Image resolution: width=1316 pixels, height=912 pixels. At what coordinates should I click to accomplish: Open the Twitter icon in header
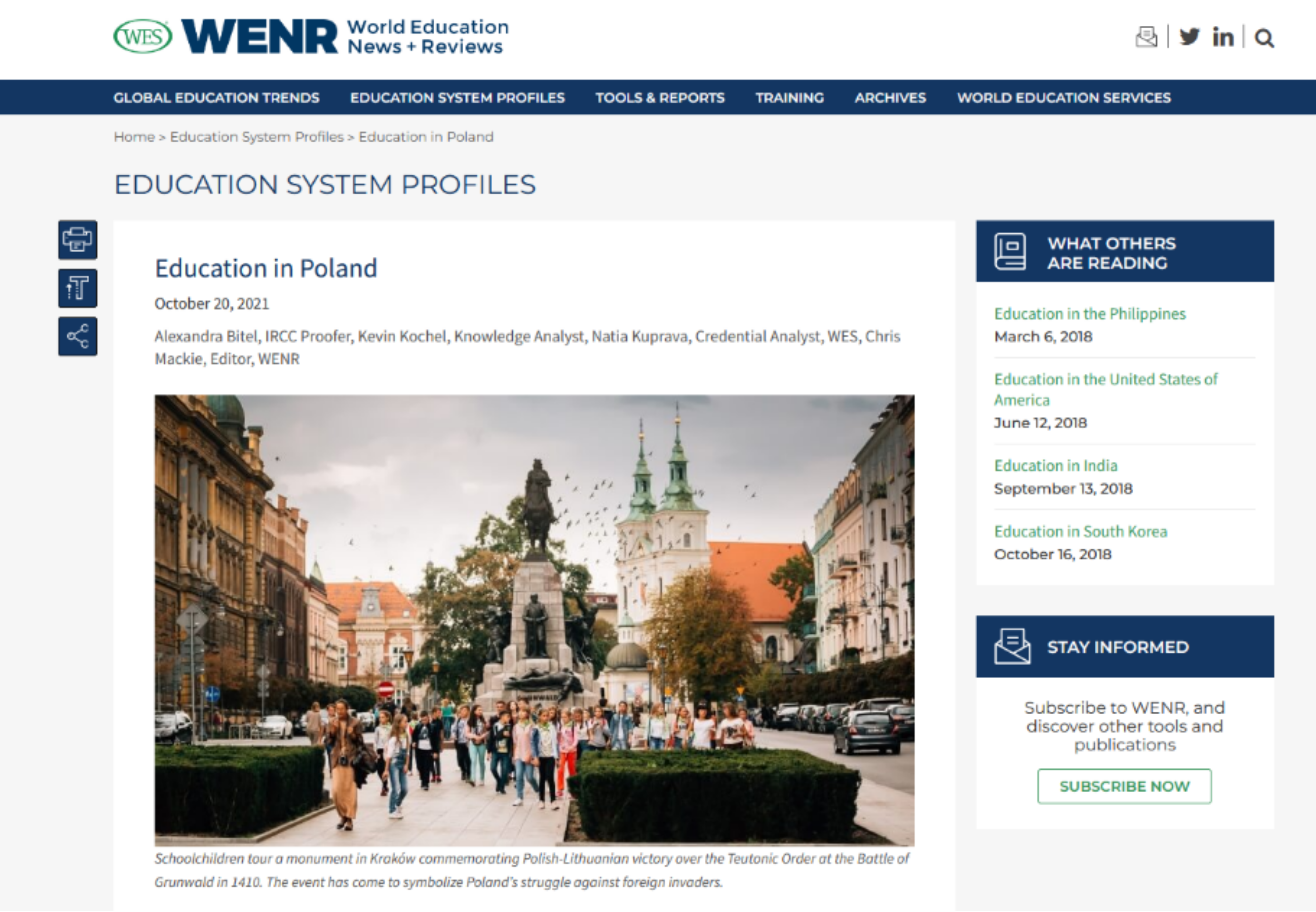[1189, 37]
